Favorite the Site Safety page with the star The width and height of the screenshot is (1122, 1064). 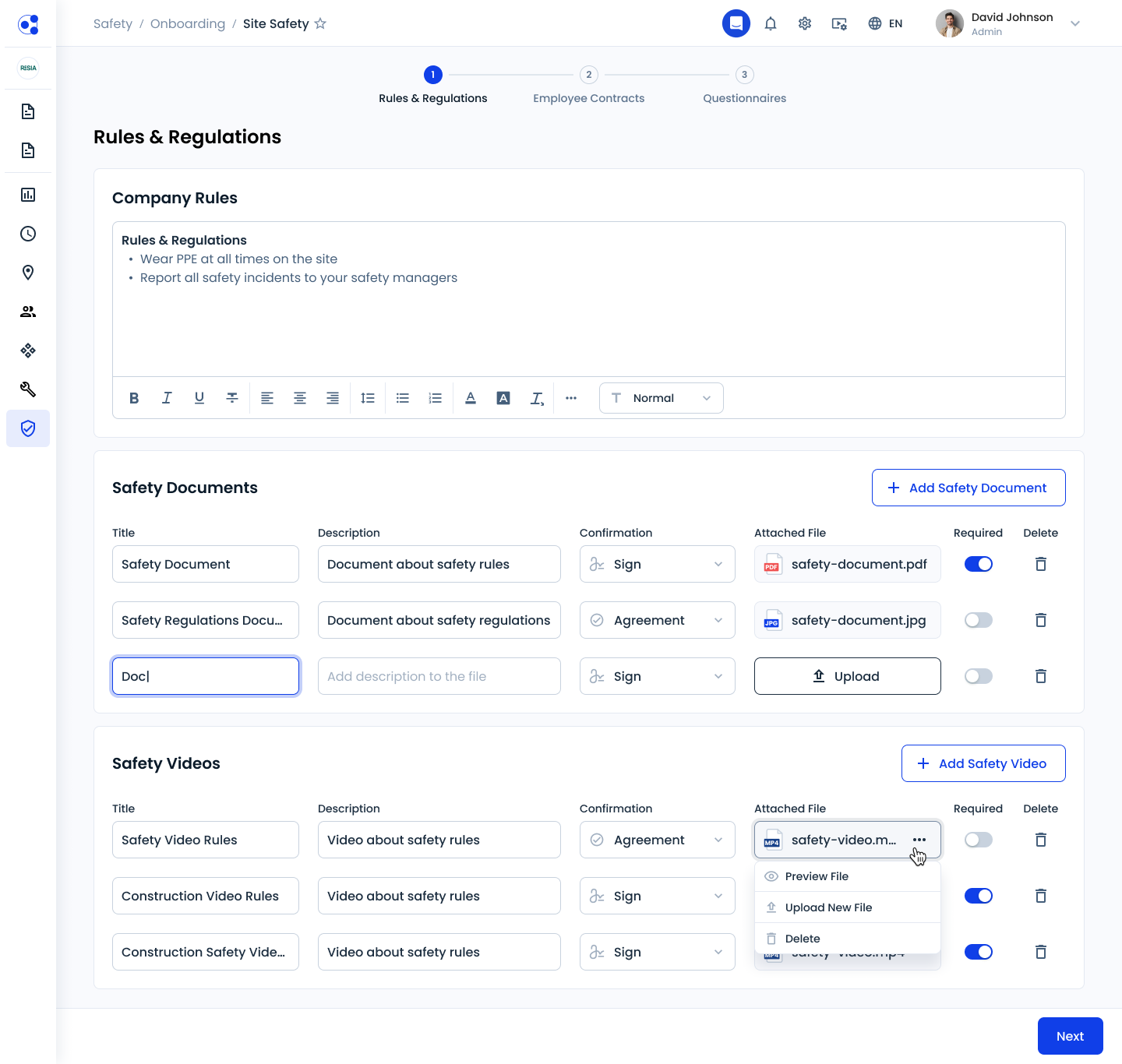click(x=320, y=23)
